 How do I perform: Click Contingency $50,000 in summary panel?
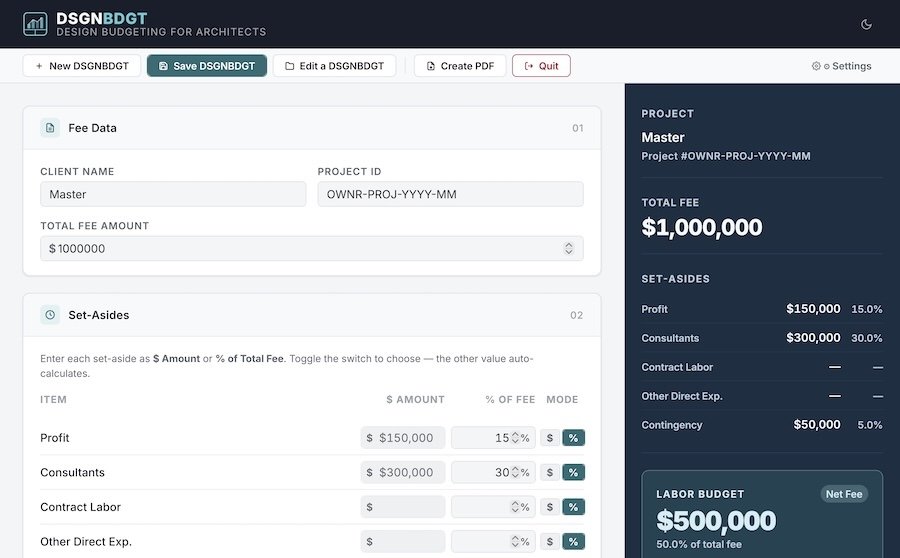(x=817, y=424)
